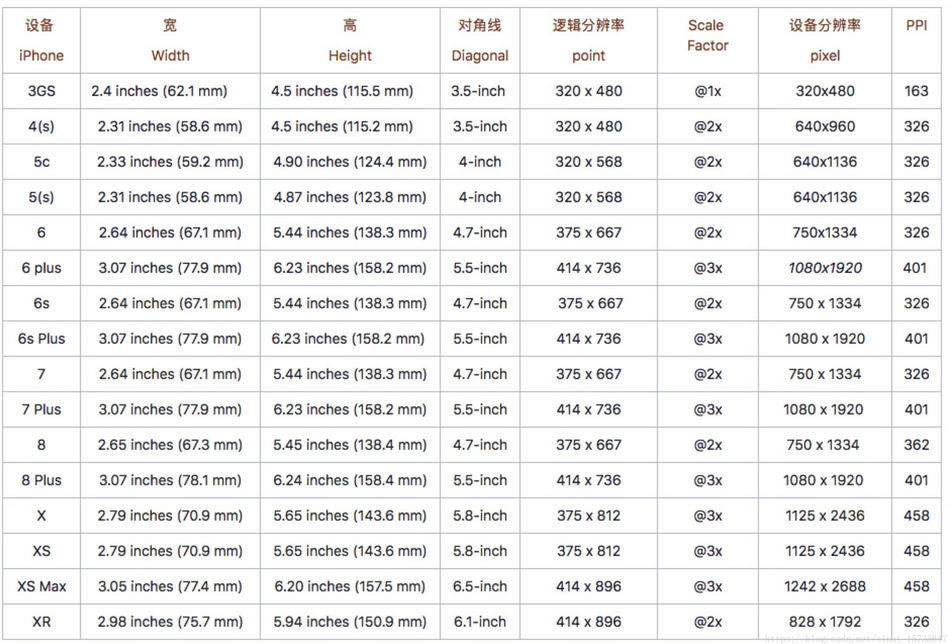
Task: Select the '@1x' scale factor cell
Action: tap(707, 91)
